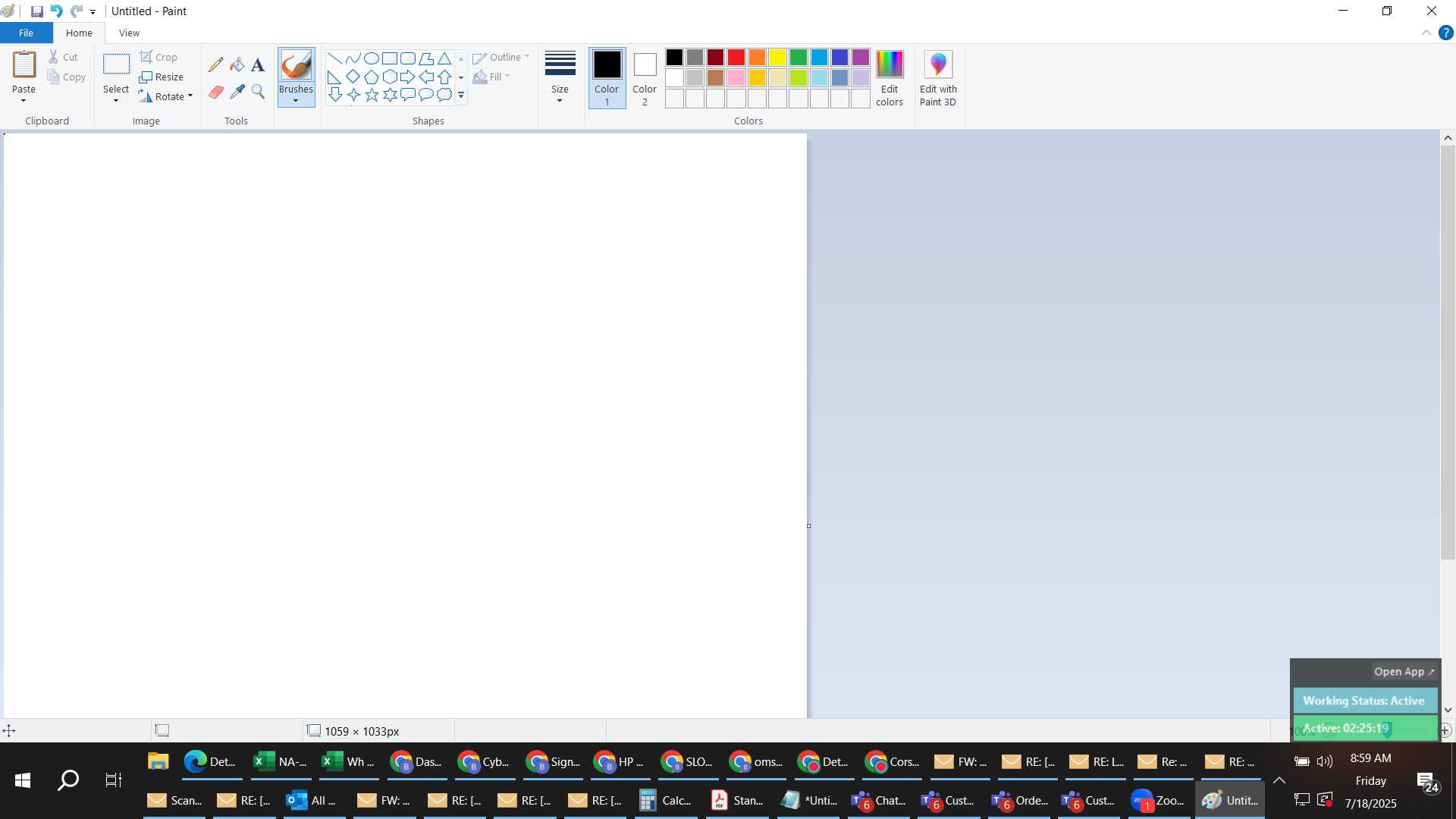Choose the Rounded rectangle shape
The image size is (1456, 819).
408,58
